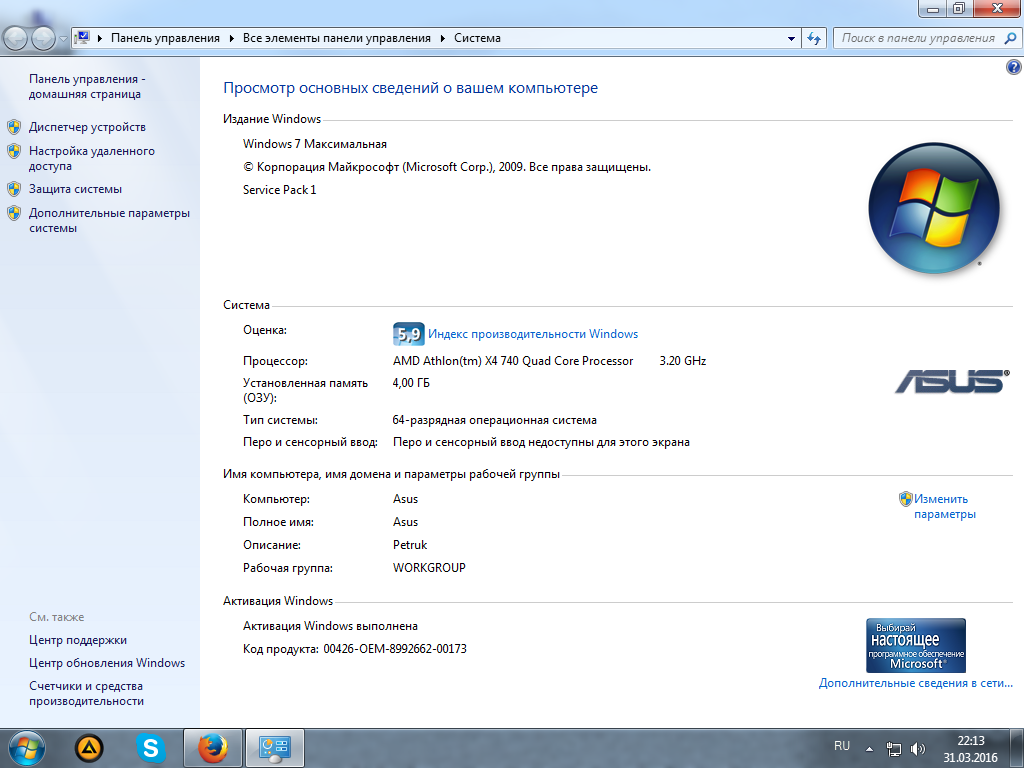1024x768 pixels.
Task: Click Активация Windows выполнена text
Action: pyautogui.click(x=330, y=626)
